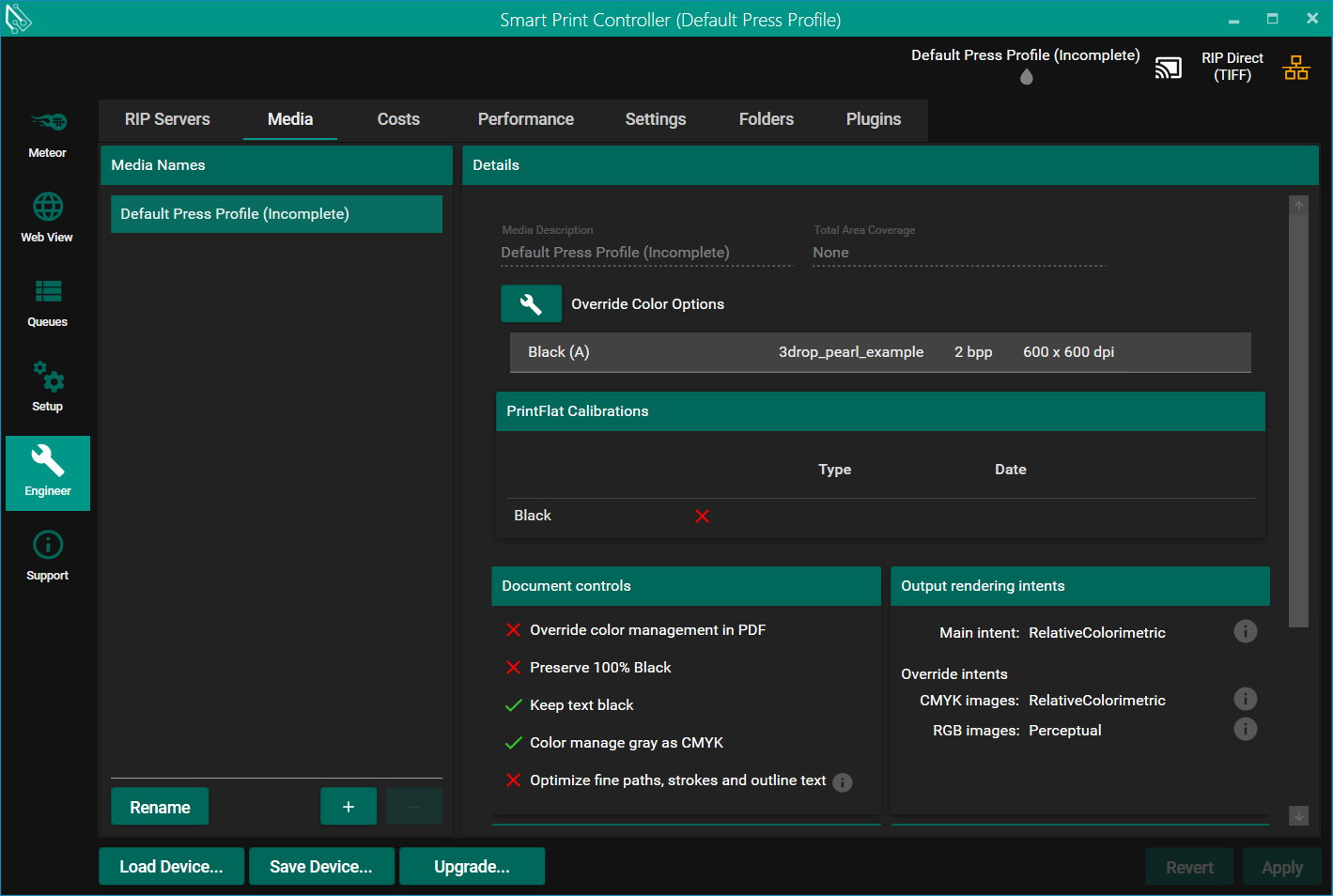Open the Performance tab
The height and width of the screenshot is (896, 1333).
click(x=525, y=119)
